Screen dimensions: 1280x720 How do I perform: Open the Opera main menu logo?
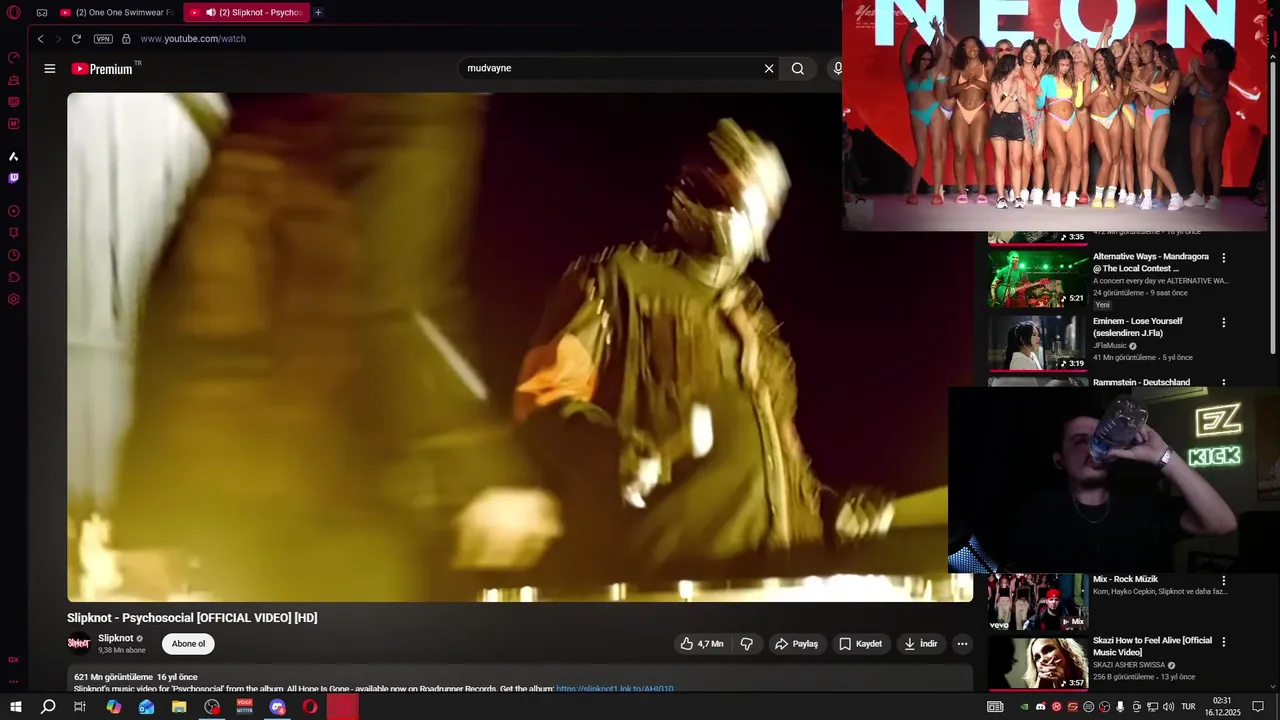14,13
